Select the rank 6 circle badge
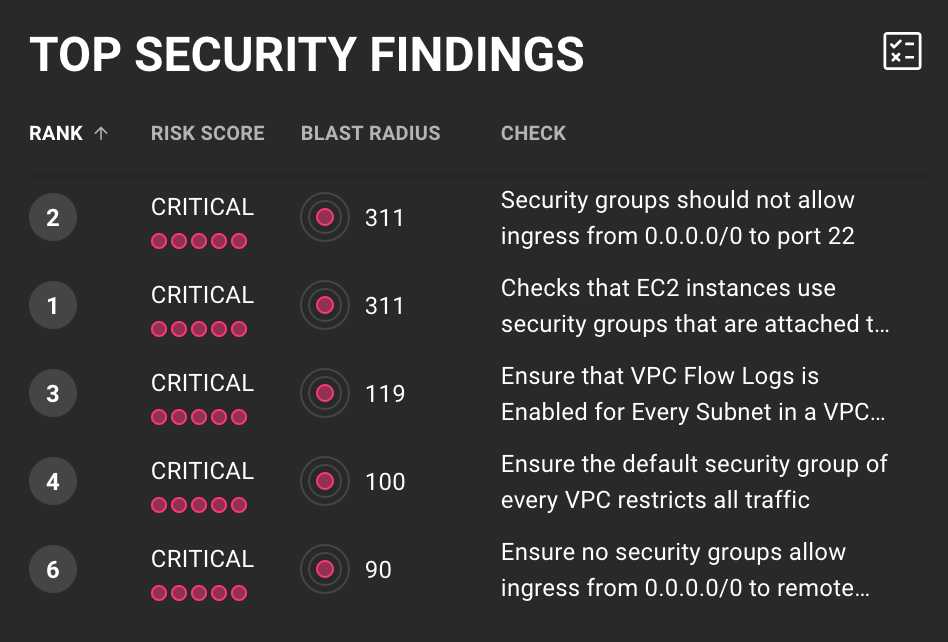 pos(53,570)
